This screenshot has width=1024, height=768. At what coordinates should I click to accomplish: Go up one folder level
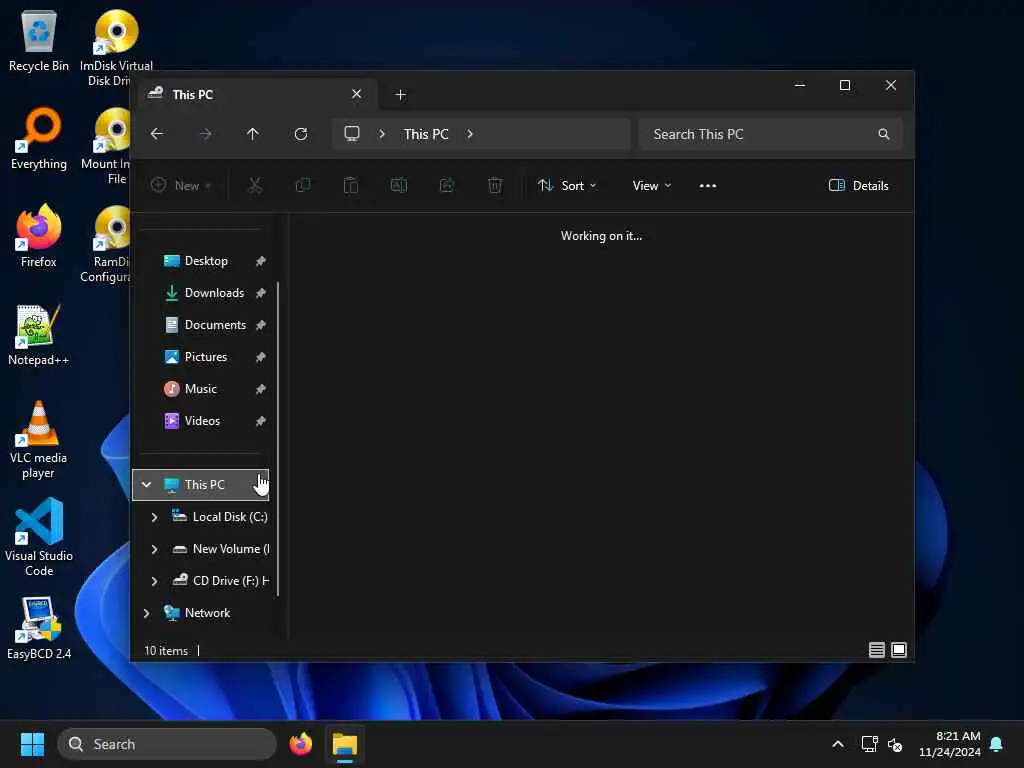[x=253, y=134]
